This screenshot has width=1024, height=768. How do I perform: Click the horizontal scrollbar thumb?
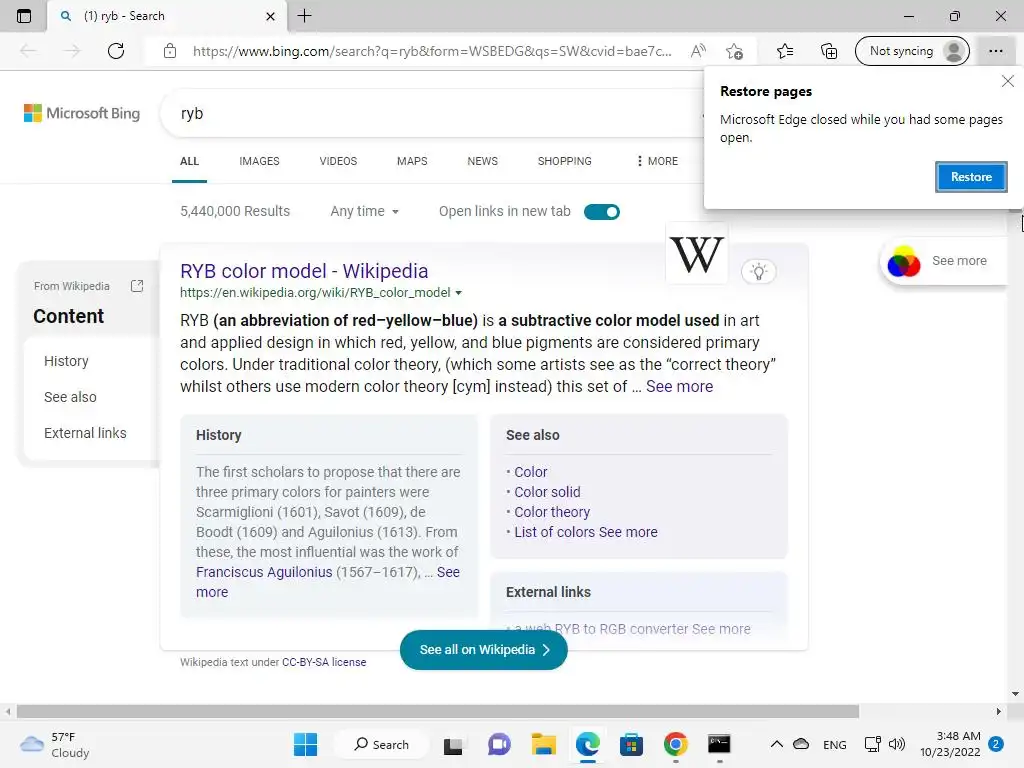[x=438, y=711]
